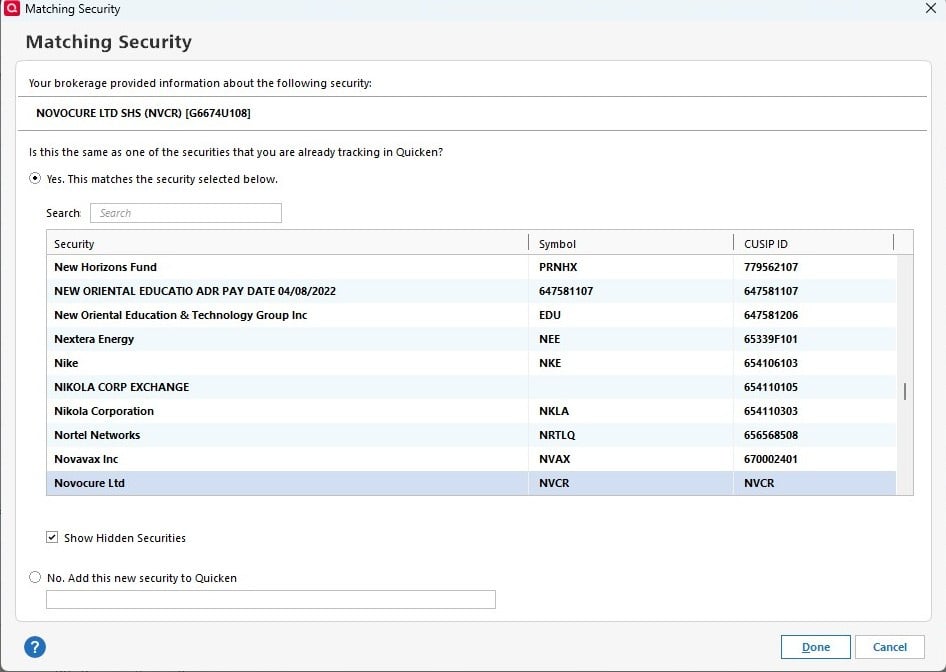Viewport: 946px width, 672px height.
Task: Select 'Yes. This matches the security' option
Action: point(36,179)
